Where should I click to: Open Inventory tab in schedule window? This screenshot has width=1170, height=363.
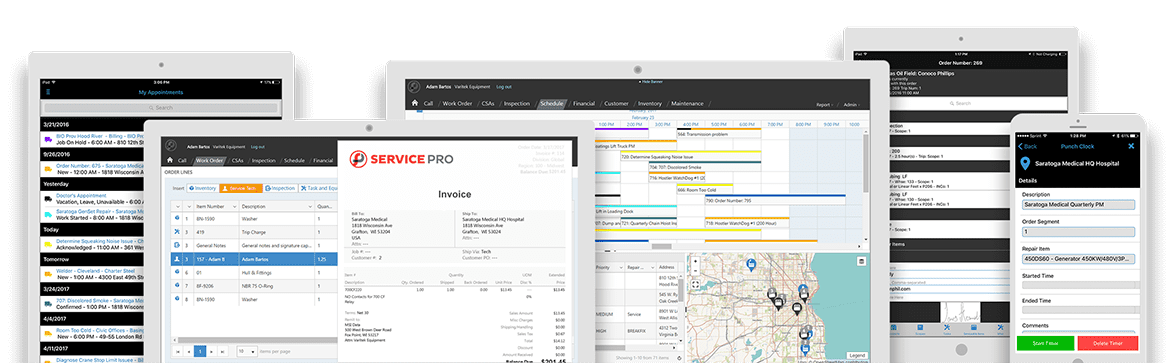coord(649,103)
